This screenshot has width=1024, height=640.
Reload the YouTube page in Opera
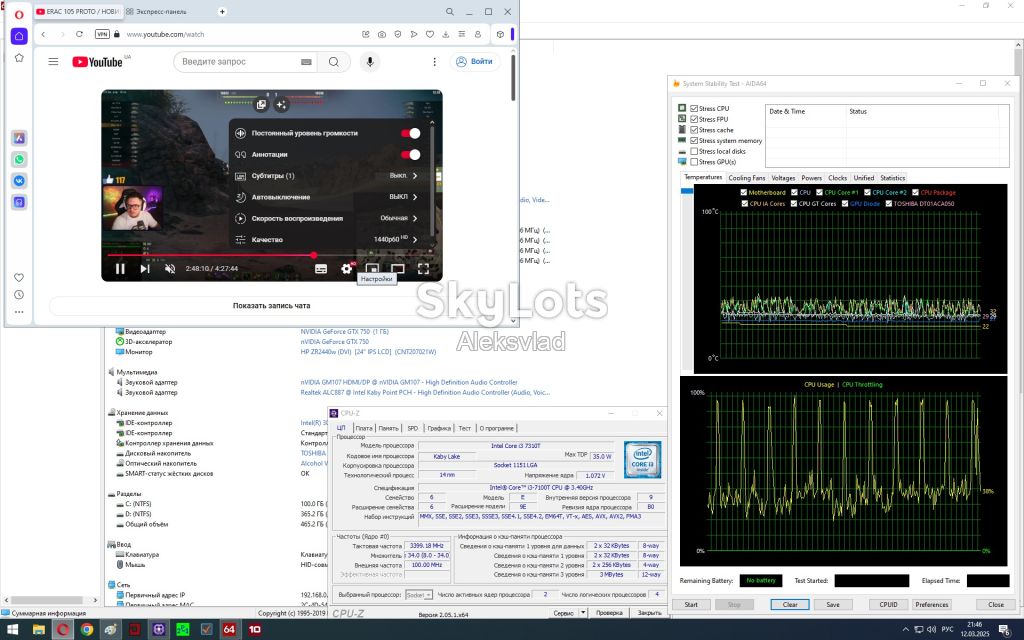point(79,34)
